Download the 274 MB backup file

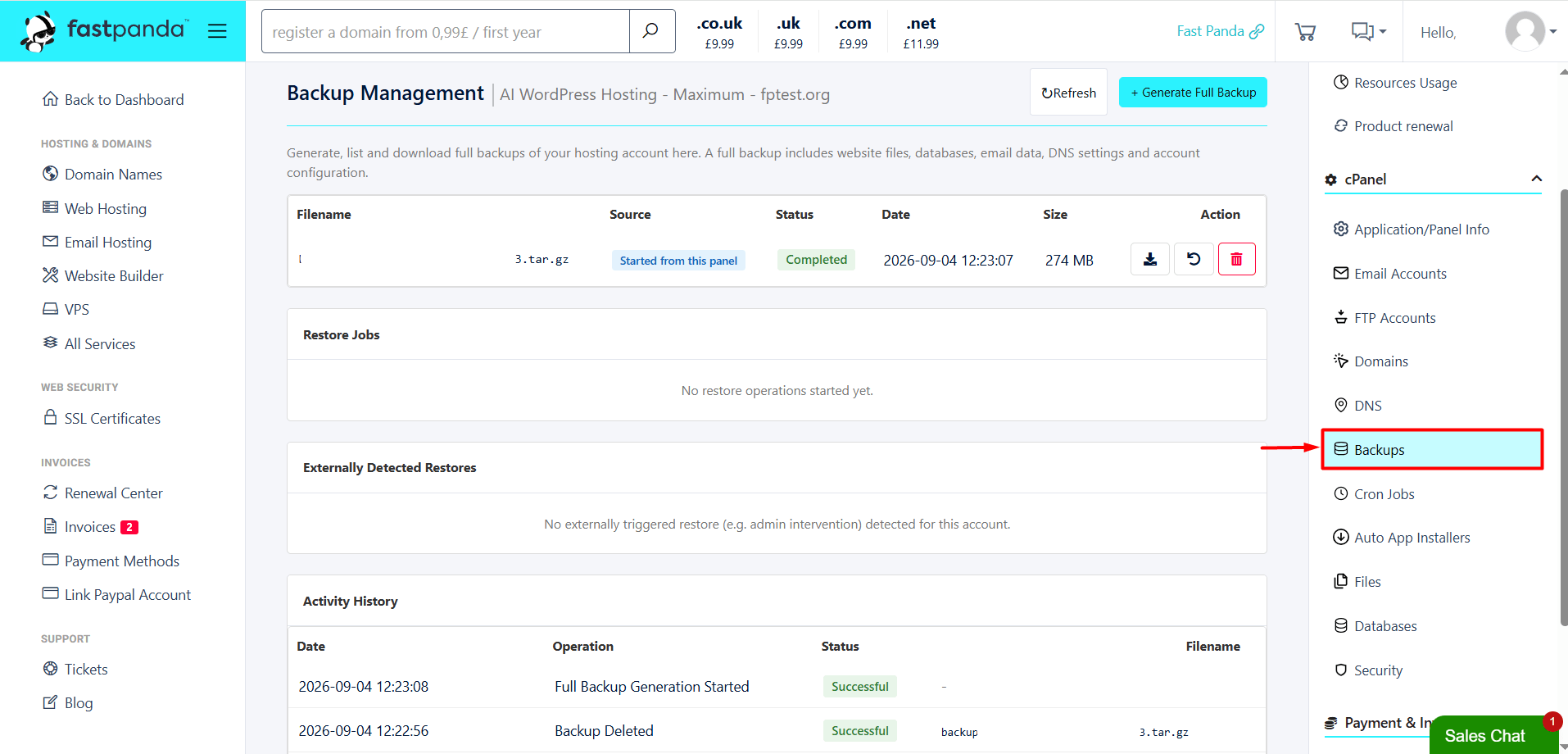[1150, 259]
